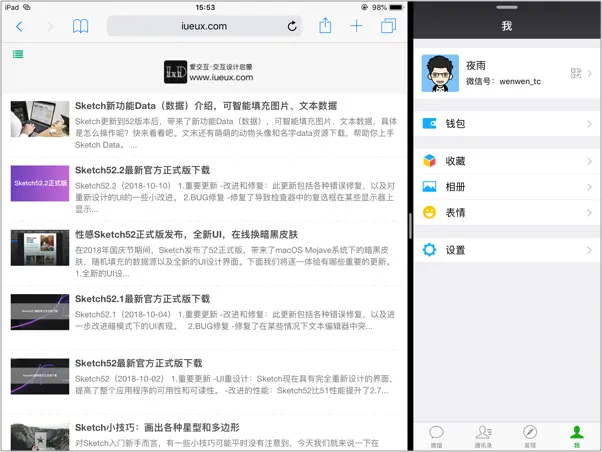This screenshot has width=602, height=452.
Task: Grab the split view divider handle
Action: (410, 226)
